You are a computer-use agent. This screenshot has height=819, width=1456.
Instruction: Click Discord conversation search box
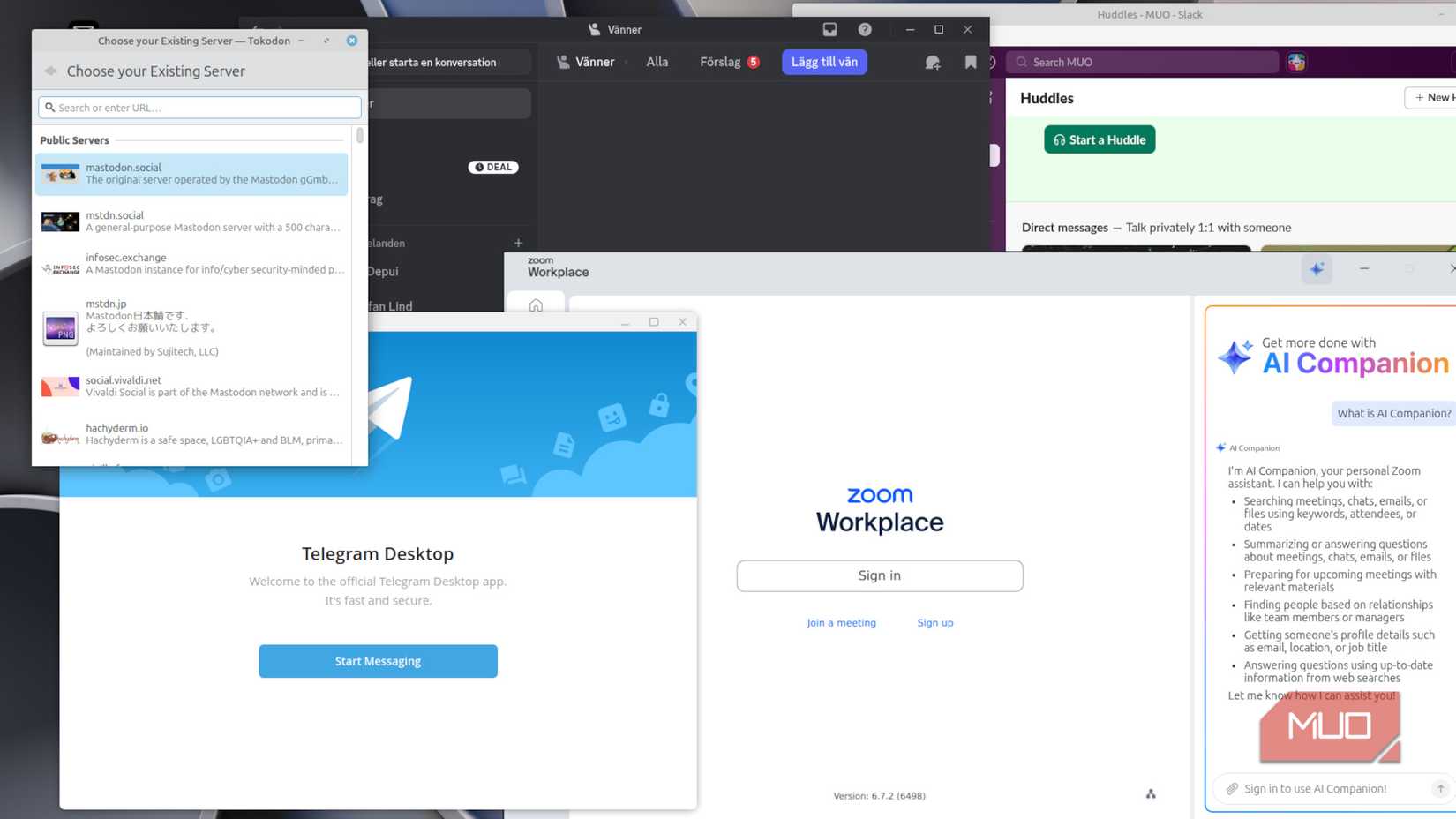447,62
